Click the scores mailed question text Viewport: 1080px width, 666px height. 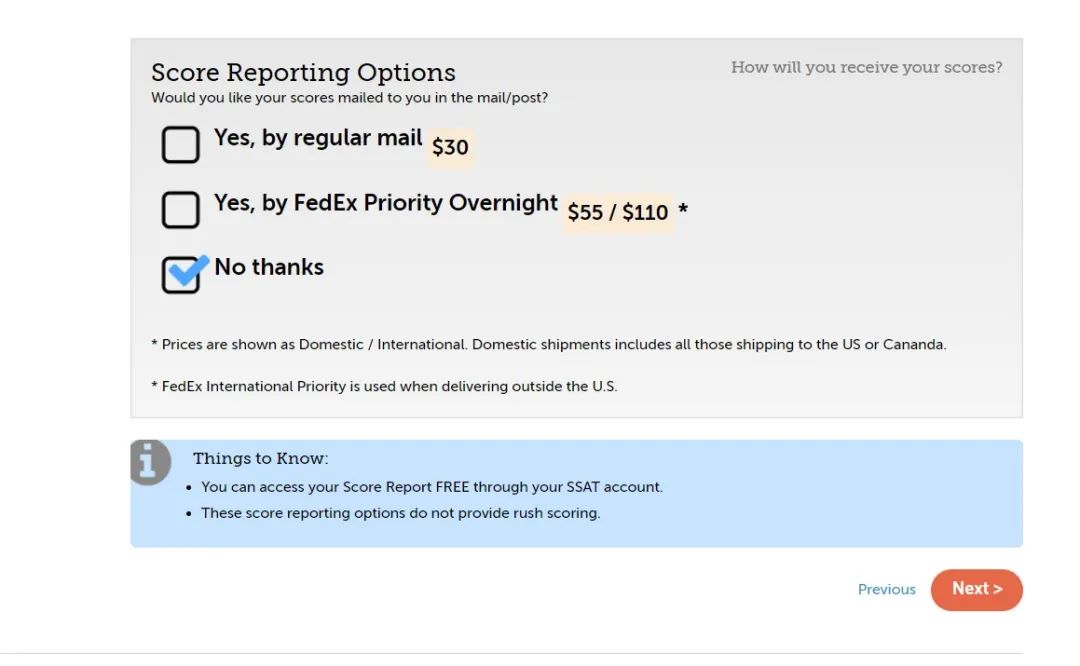coord(349,98)
